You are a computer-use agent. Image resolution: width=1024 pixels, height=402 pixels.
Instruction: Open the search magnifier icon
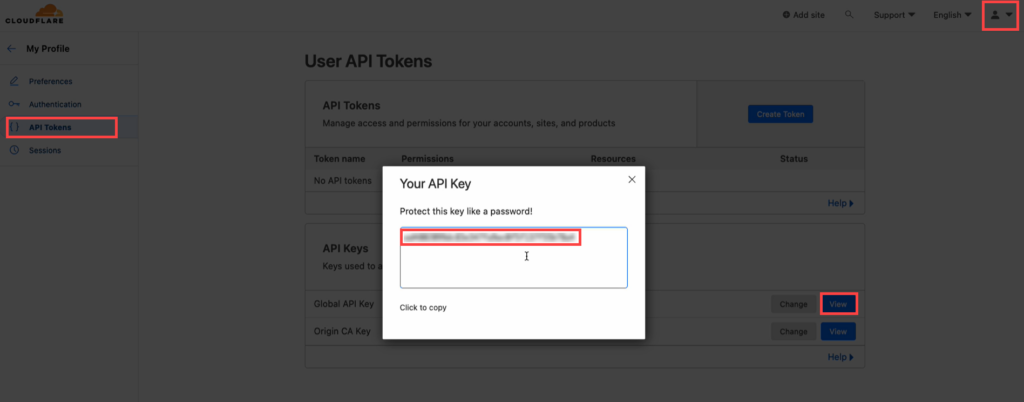tap(849, 14)
